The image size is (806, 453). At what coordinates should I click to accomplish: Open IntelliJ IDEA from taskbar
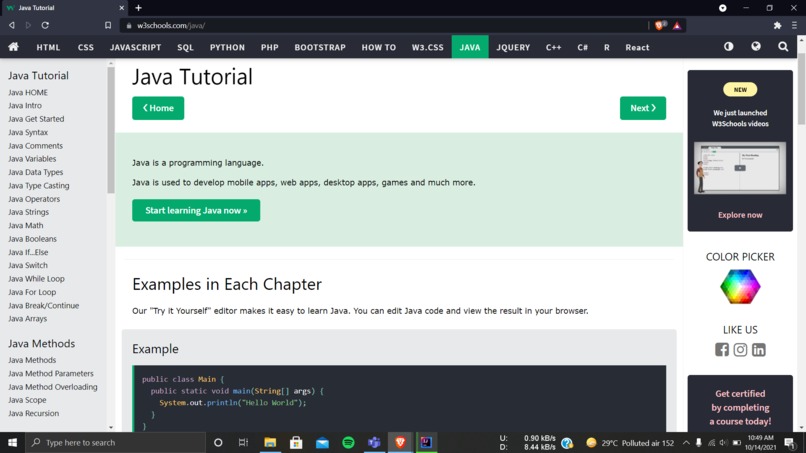click(x=426, y=442)
